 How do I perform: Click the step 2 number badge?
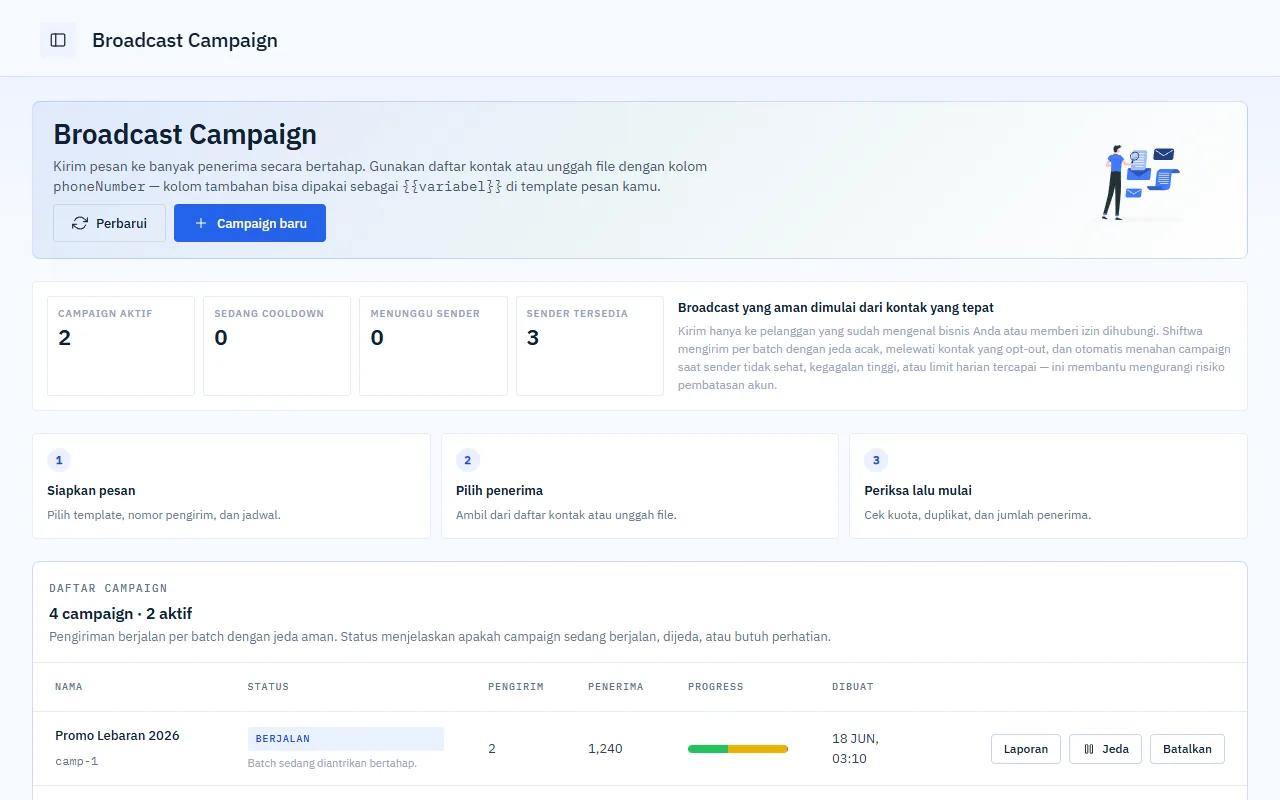point(468,460)
